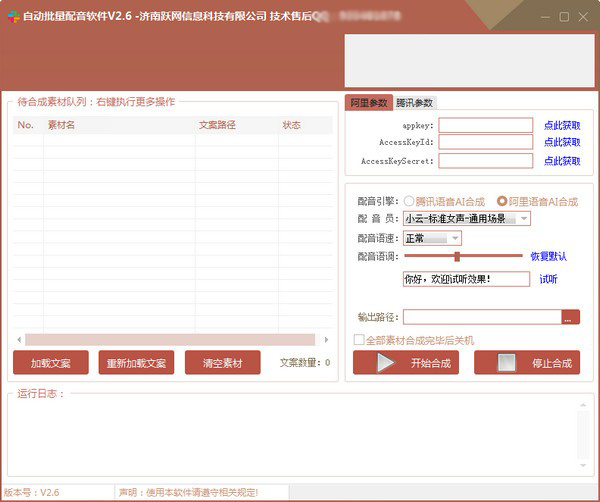
Task: Click 清空素材 button
Action: coord(223,362)
